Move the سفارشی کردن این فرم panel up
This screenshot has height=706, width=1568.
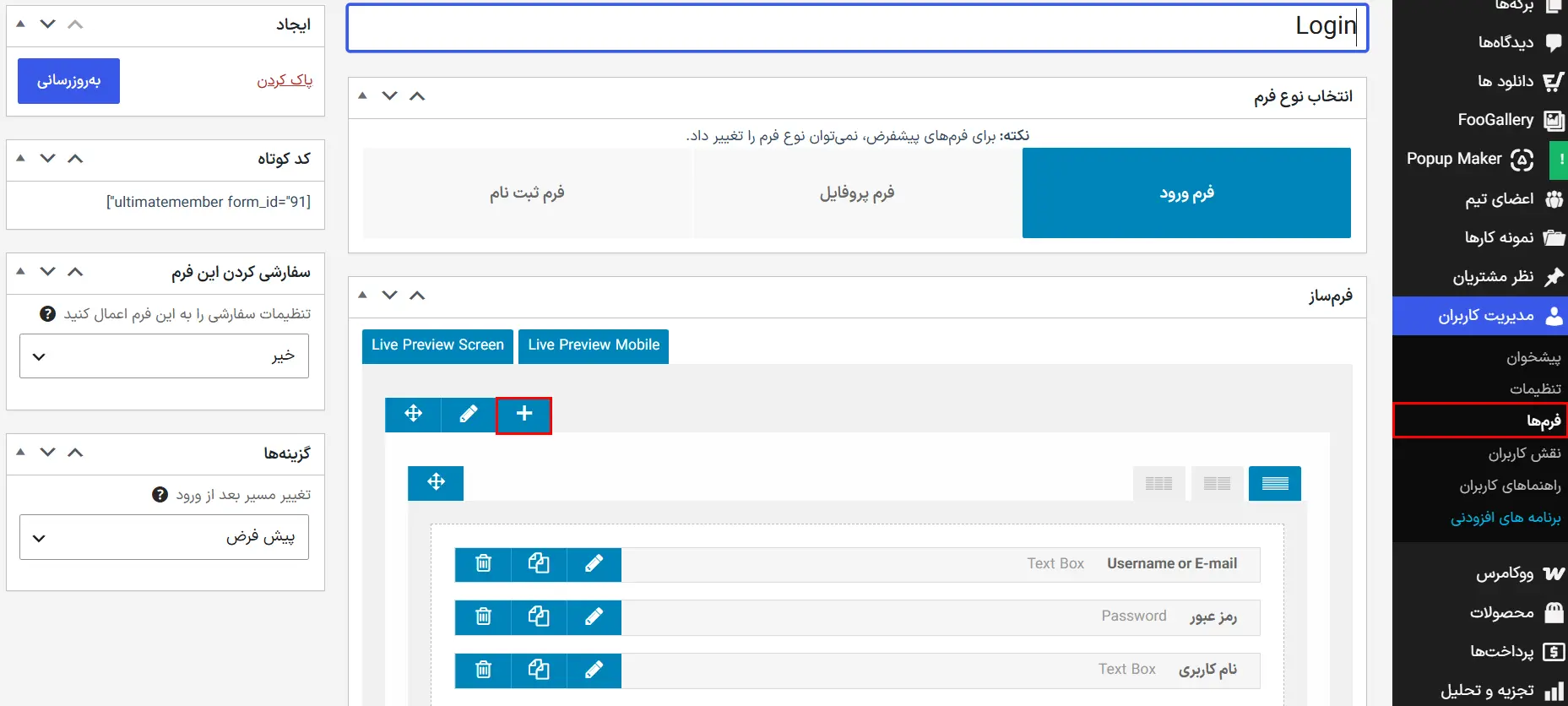tap(75, 272)
